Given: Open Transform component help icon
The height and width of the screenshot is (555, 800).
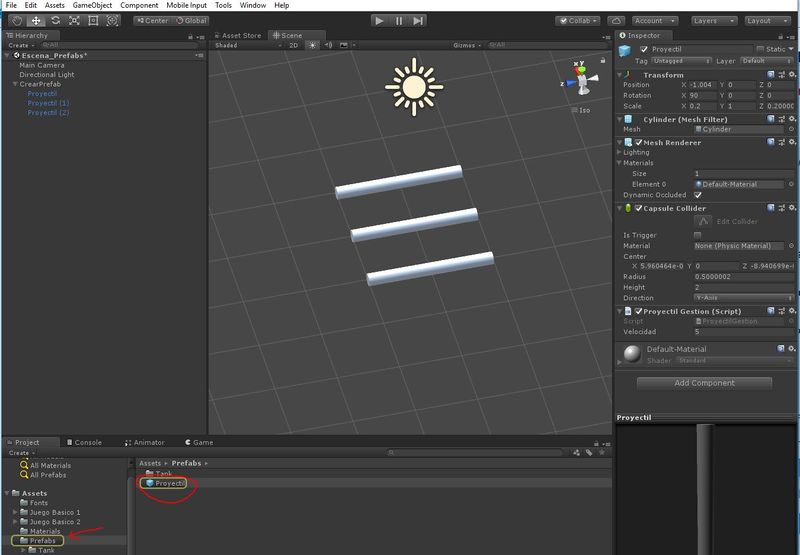Looking at the screenshot, I should point(771,74).
